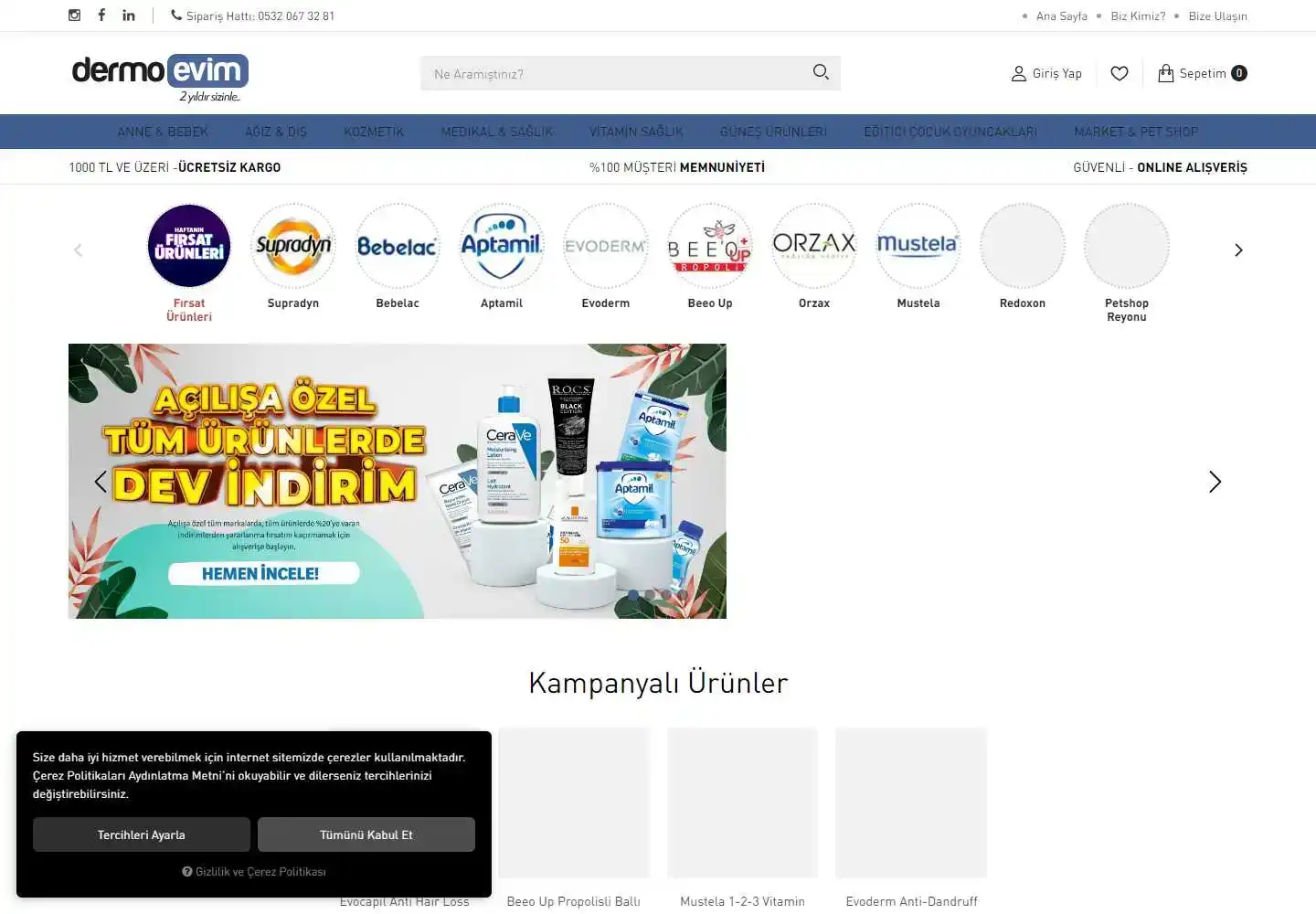
Task: Open the DEV İNDİRİM banner image
Action: (x=398, y=481)
